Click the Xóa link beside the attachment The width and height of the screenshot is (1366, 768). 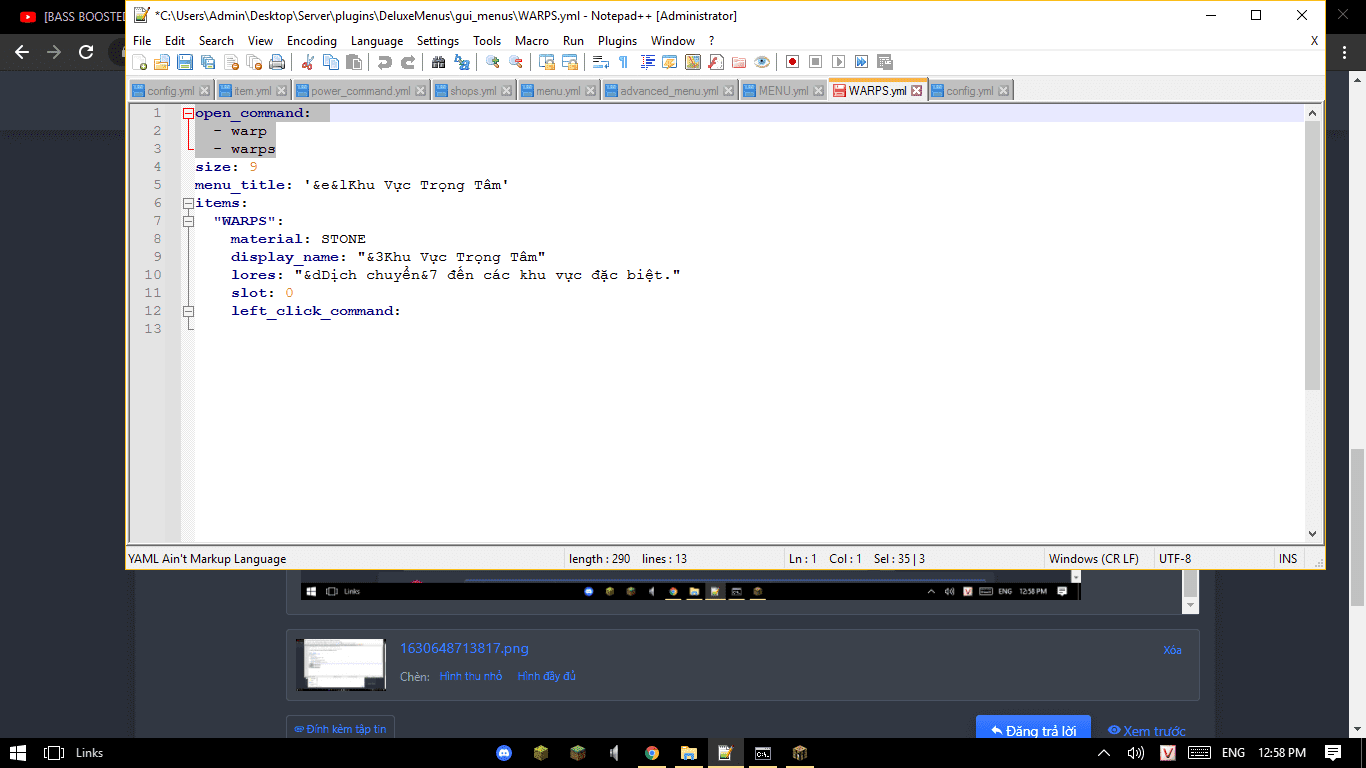click(1172, 650)
